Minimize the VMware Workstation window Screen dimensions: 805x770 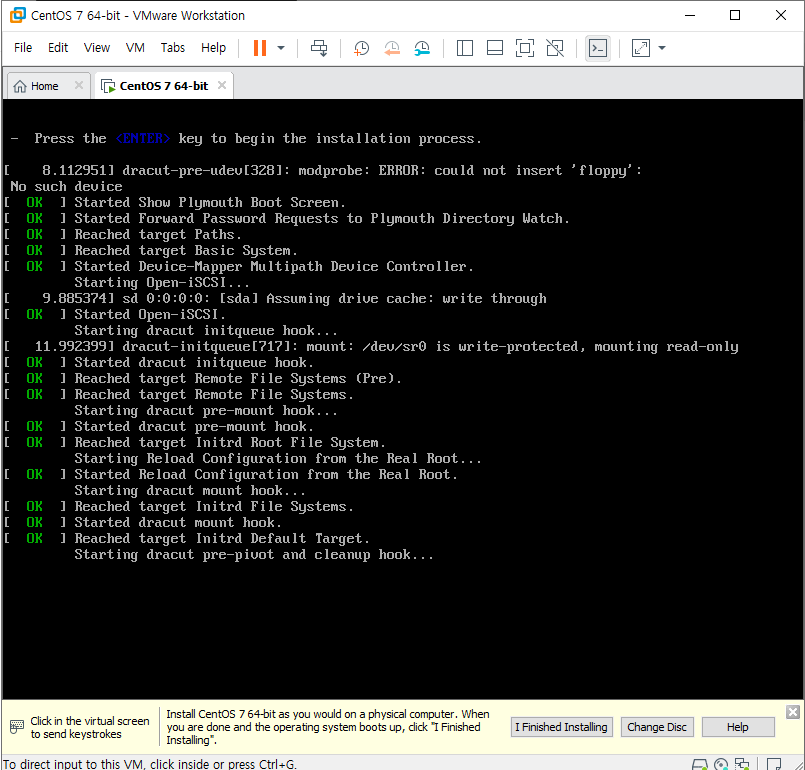690,15
